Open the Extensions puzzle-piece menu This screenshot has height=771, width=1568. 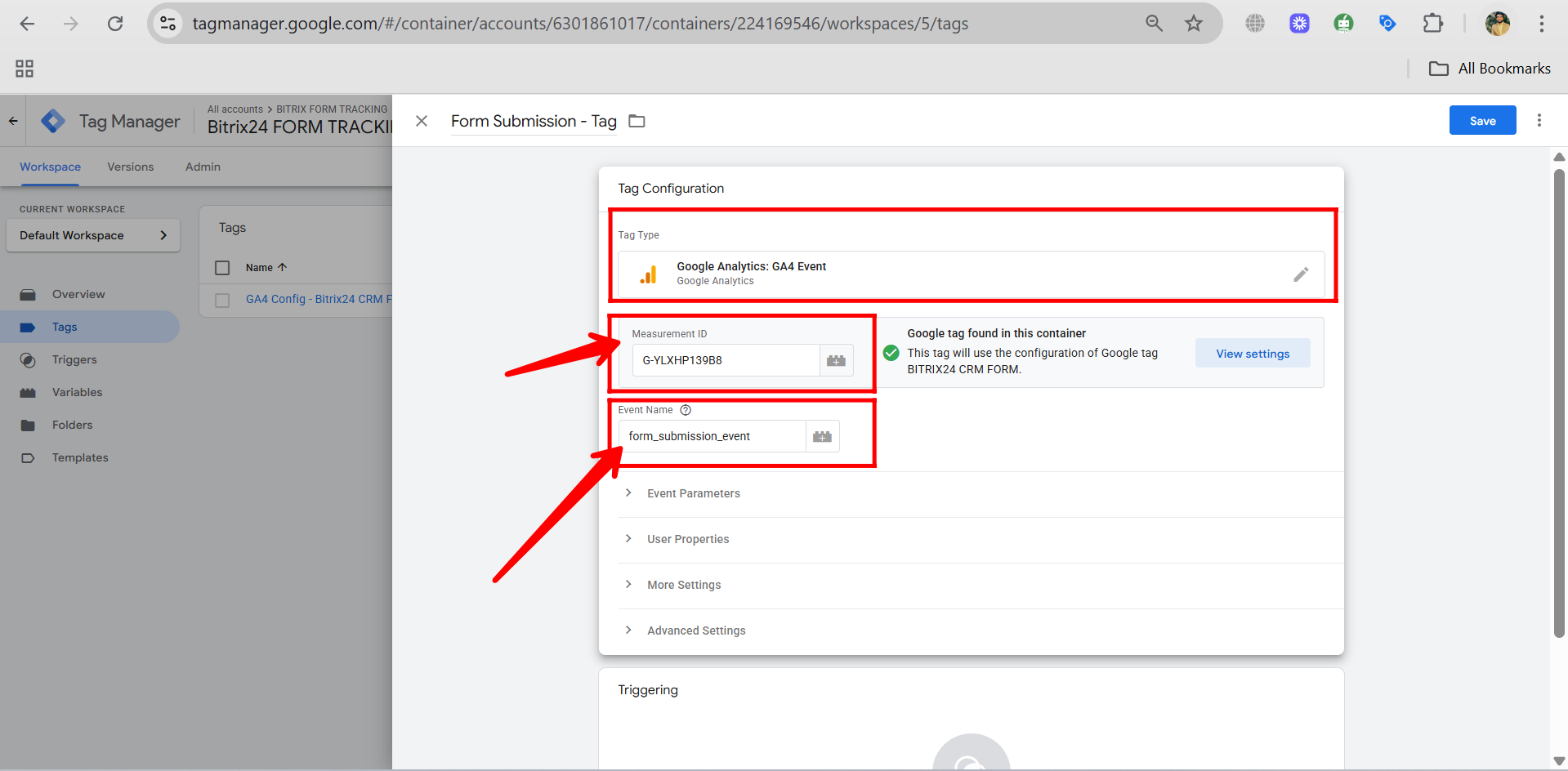click(x=1432, y=24)
